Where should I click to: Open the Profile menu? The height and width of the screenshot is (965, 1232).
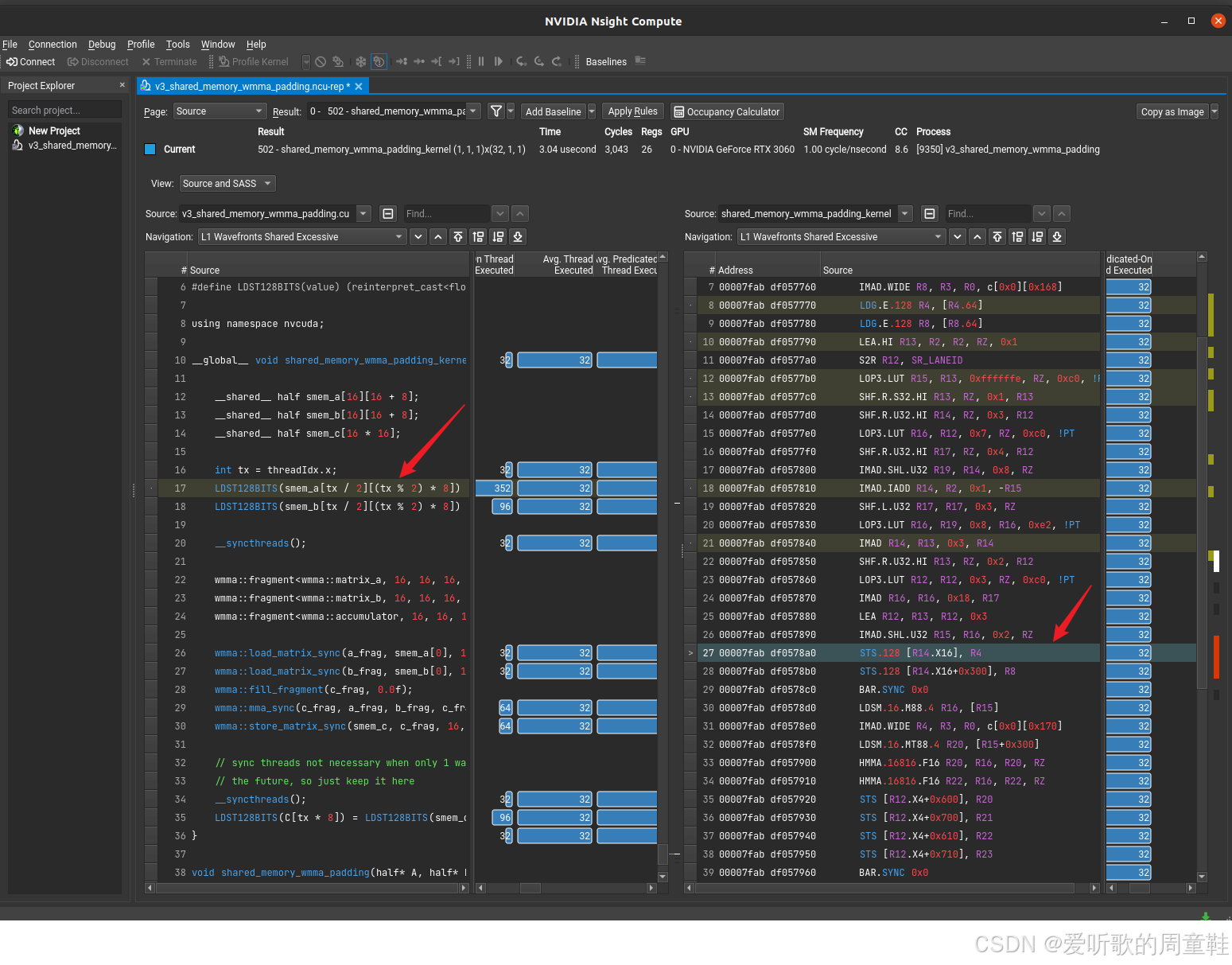(x=141, y=45)
